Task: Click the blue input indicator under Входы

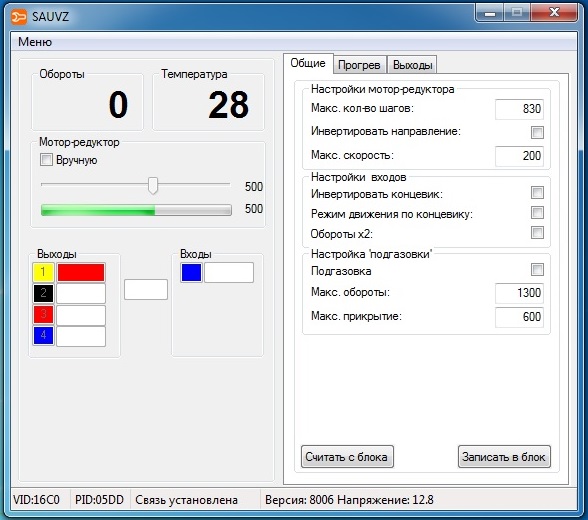Action: tap(191, 272)
